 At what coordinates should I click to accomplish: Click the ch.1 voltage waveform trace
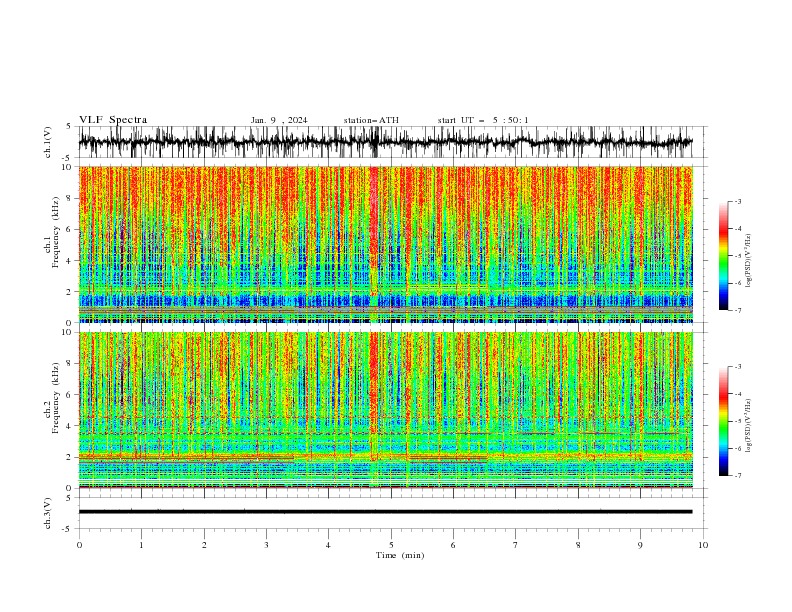pos(385,142)
